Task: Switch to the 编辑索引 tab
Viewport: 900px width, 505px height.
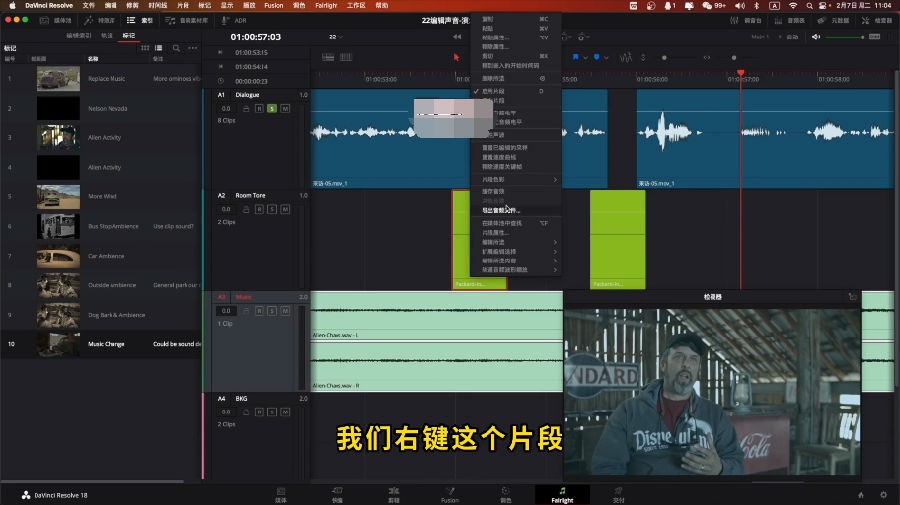Action: click(79, 36)
